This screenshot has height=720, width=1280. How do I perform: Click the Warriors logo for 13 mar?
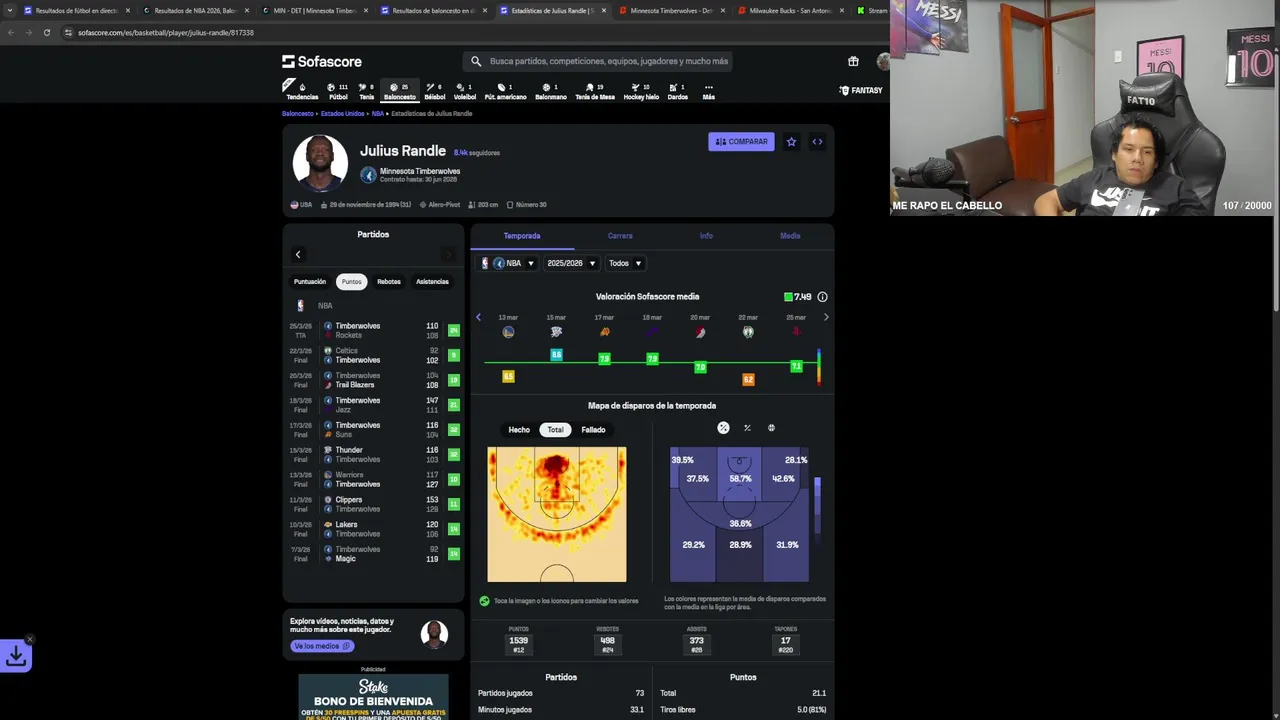508,332
